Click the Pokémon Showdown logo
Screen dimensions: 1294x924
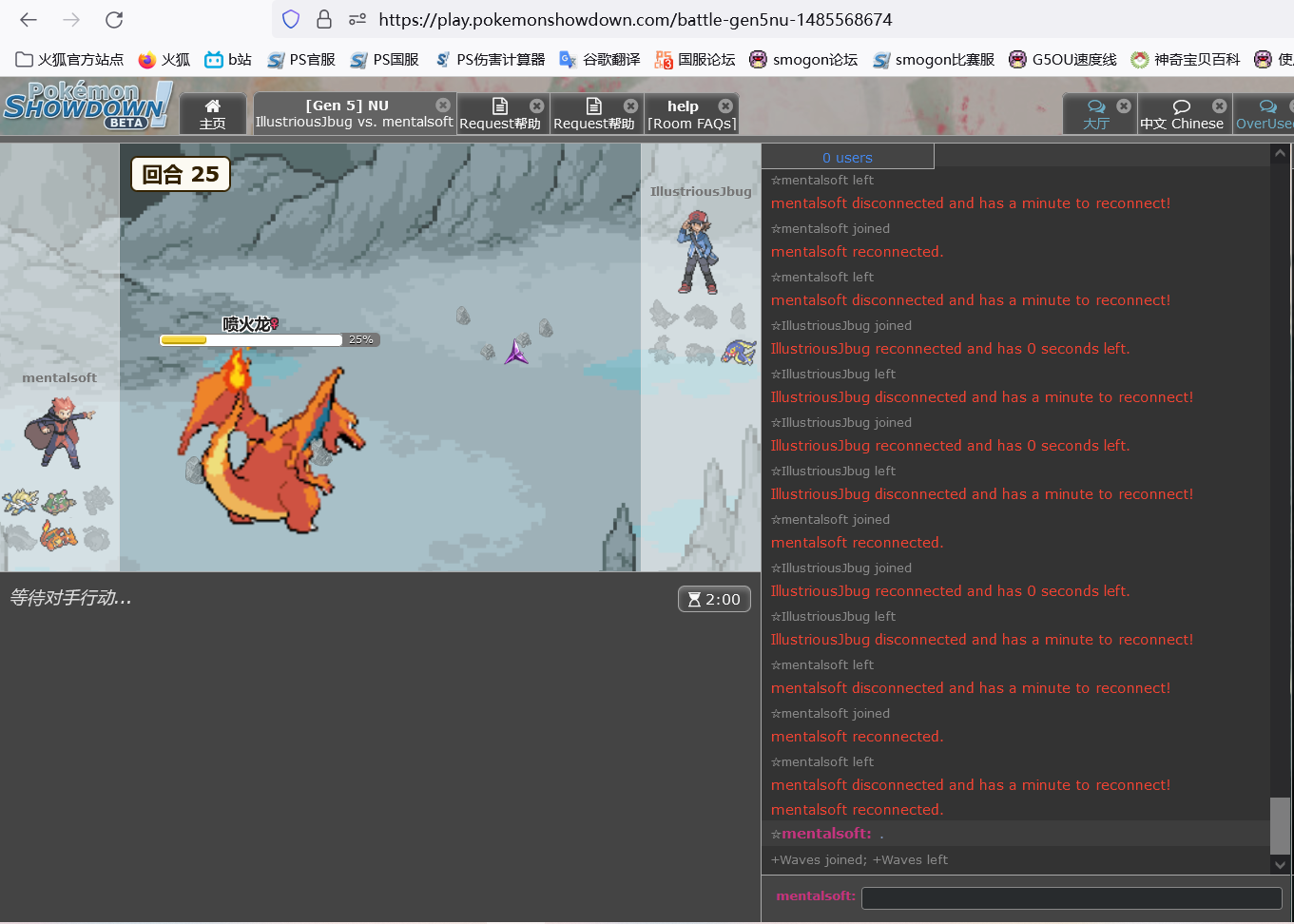[x=87, y=106]
